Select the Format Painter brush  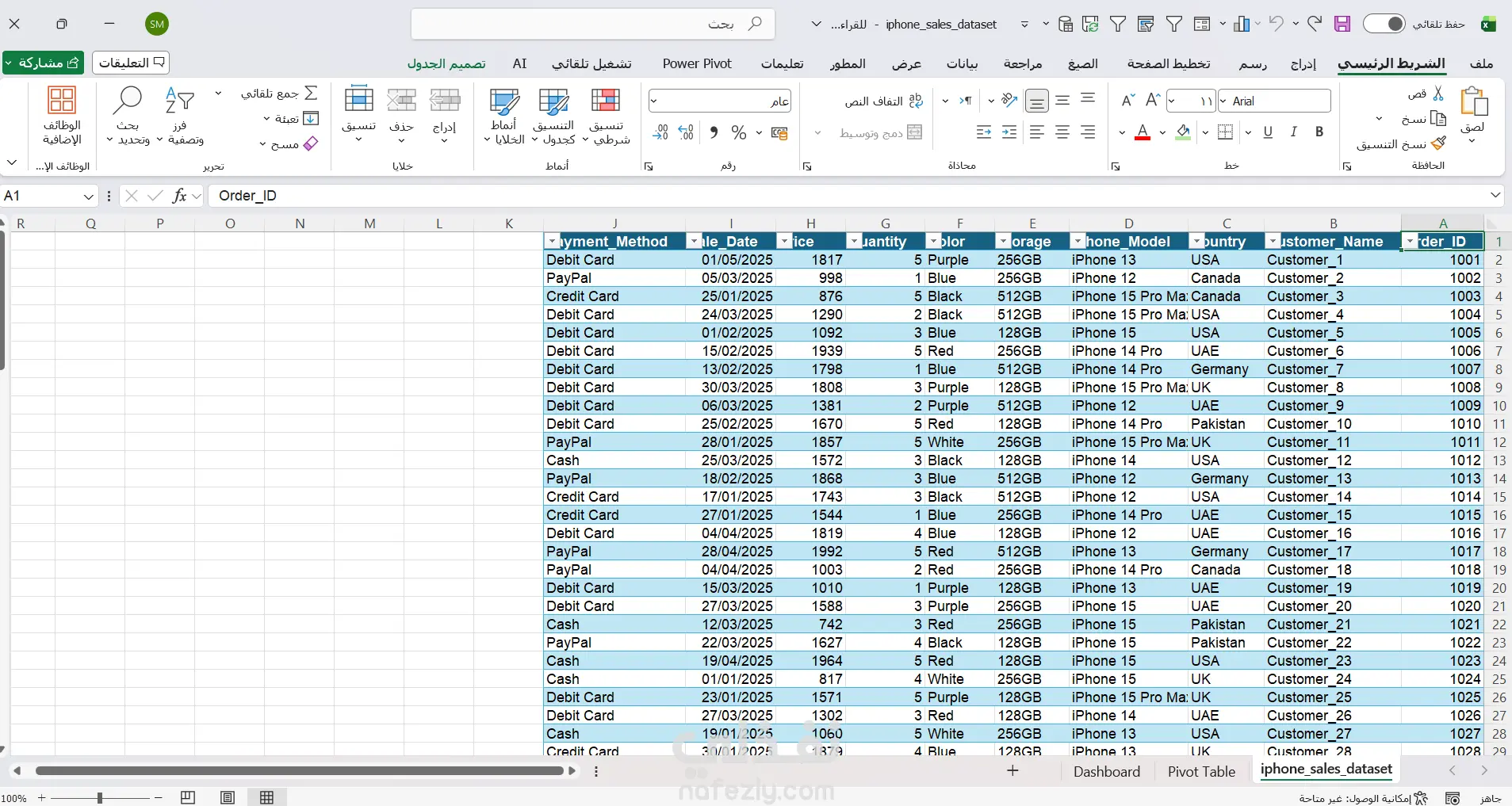point(1438,143)
